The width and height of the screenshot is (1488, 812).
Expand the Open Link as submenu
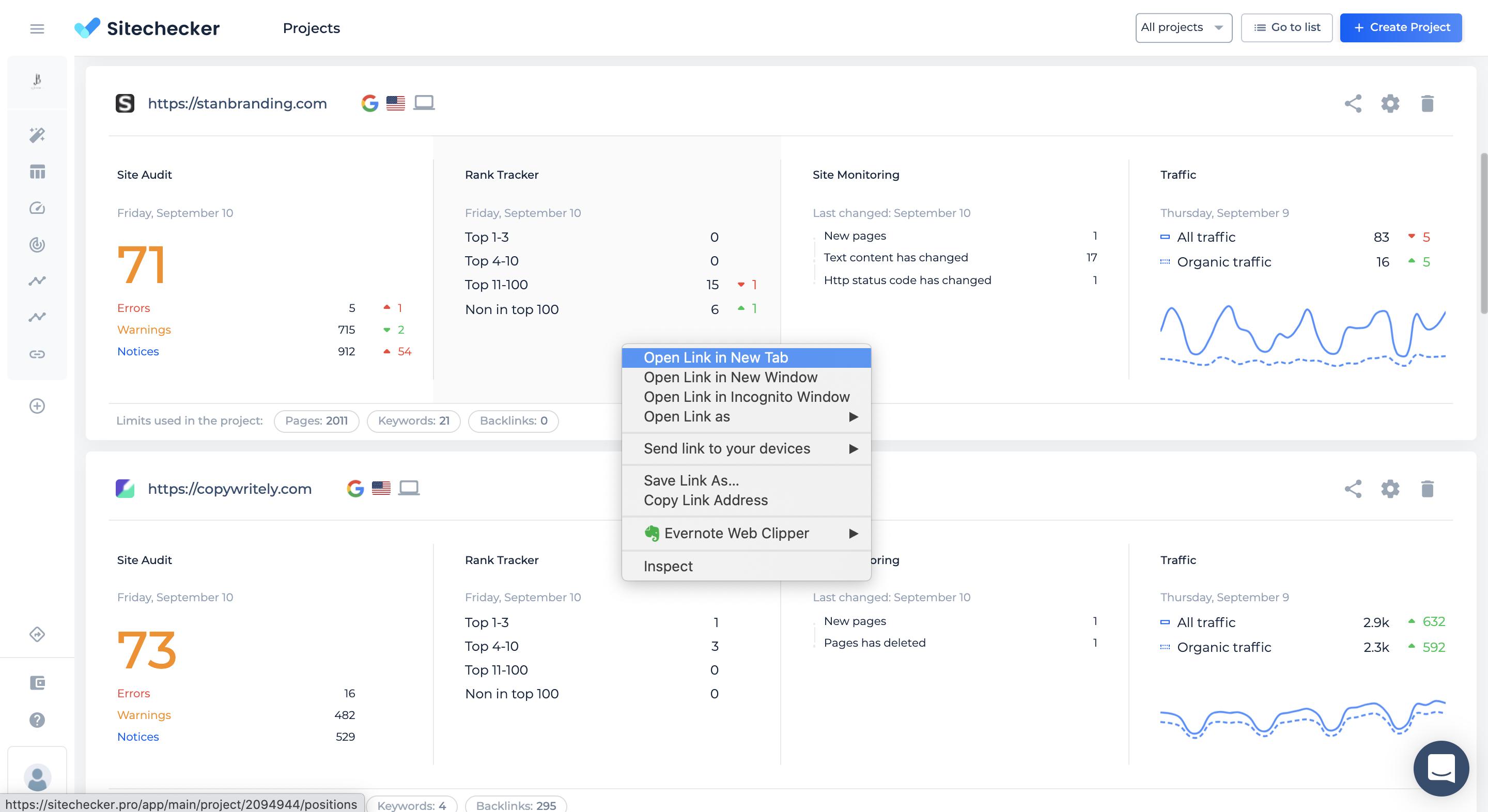[x=746, y=416]
